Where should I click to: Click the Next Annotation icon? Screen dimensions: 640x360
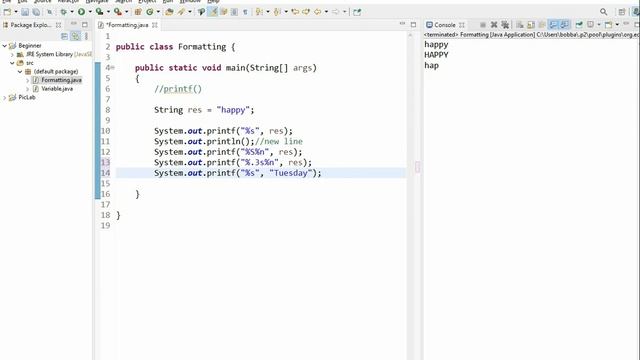tap(259, 12)
